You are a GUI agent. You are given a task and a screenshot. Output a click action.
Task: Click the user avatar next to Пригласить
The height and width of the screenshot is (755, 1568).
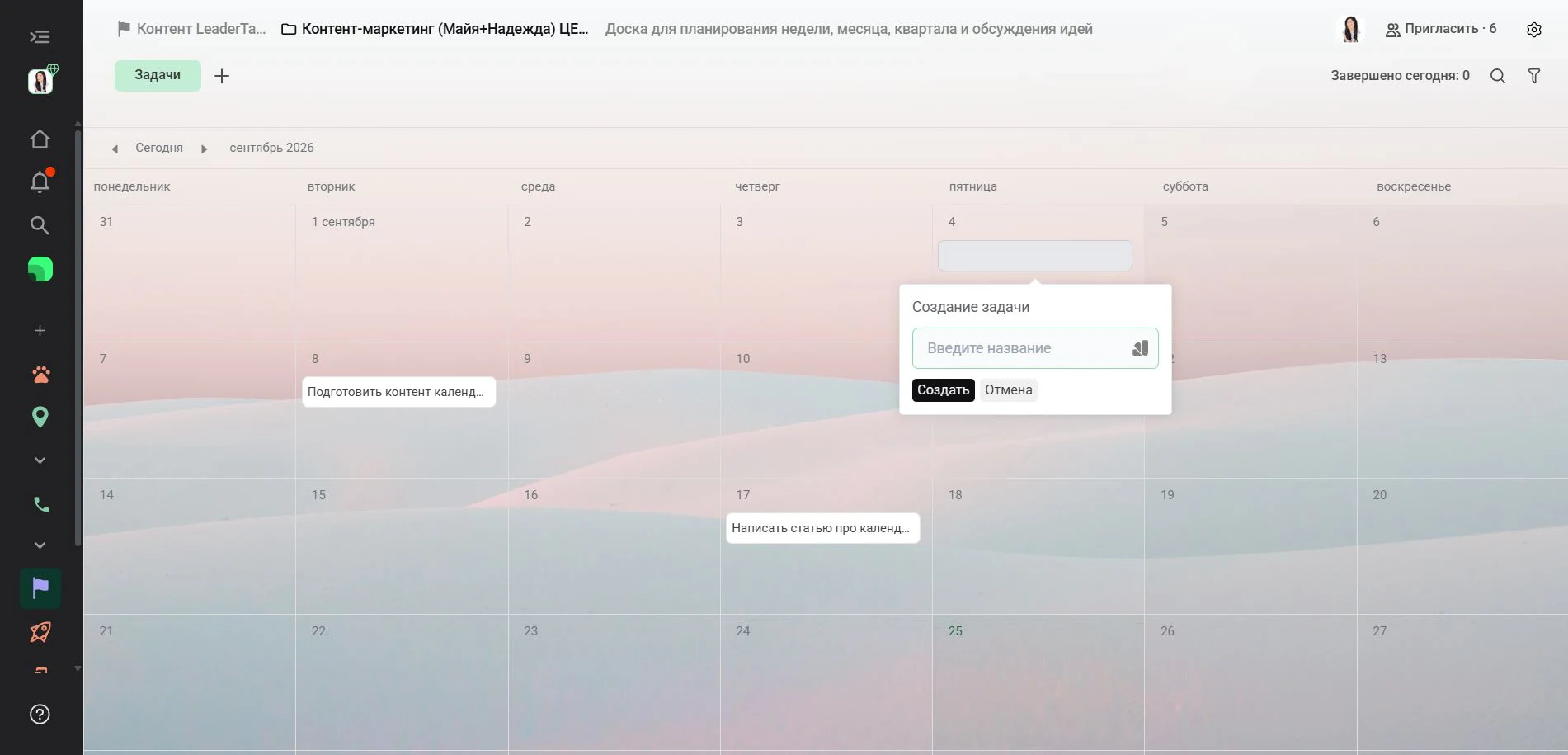(x=1350, y=30)
